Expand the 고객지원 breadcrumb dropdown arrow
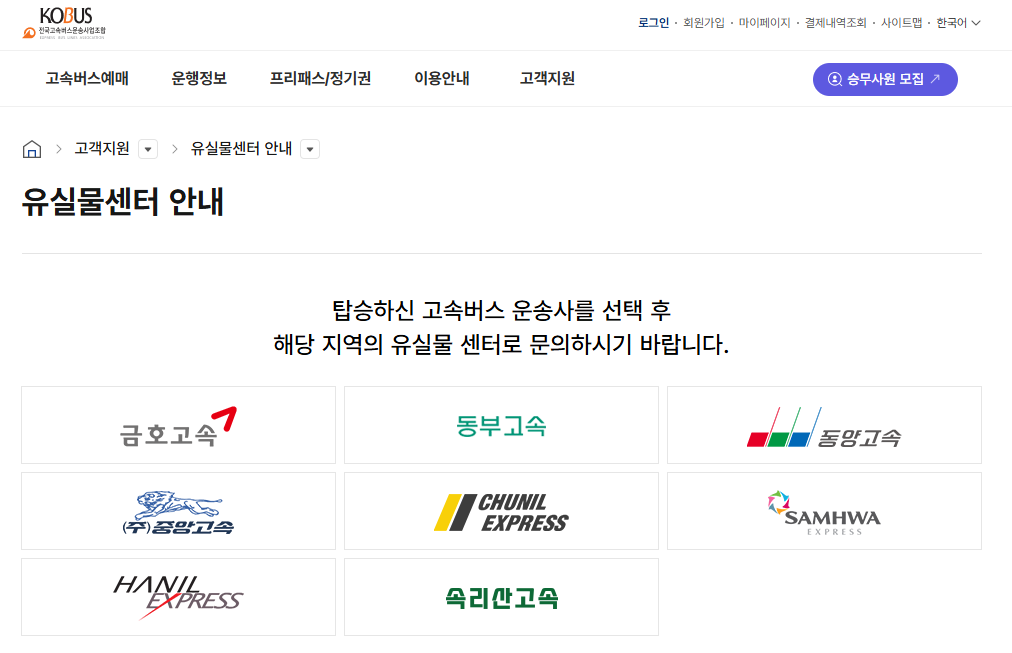 pyautogui.click(x=147, y=148)
